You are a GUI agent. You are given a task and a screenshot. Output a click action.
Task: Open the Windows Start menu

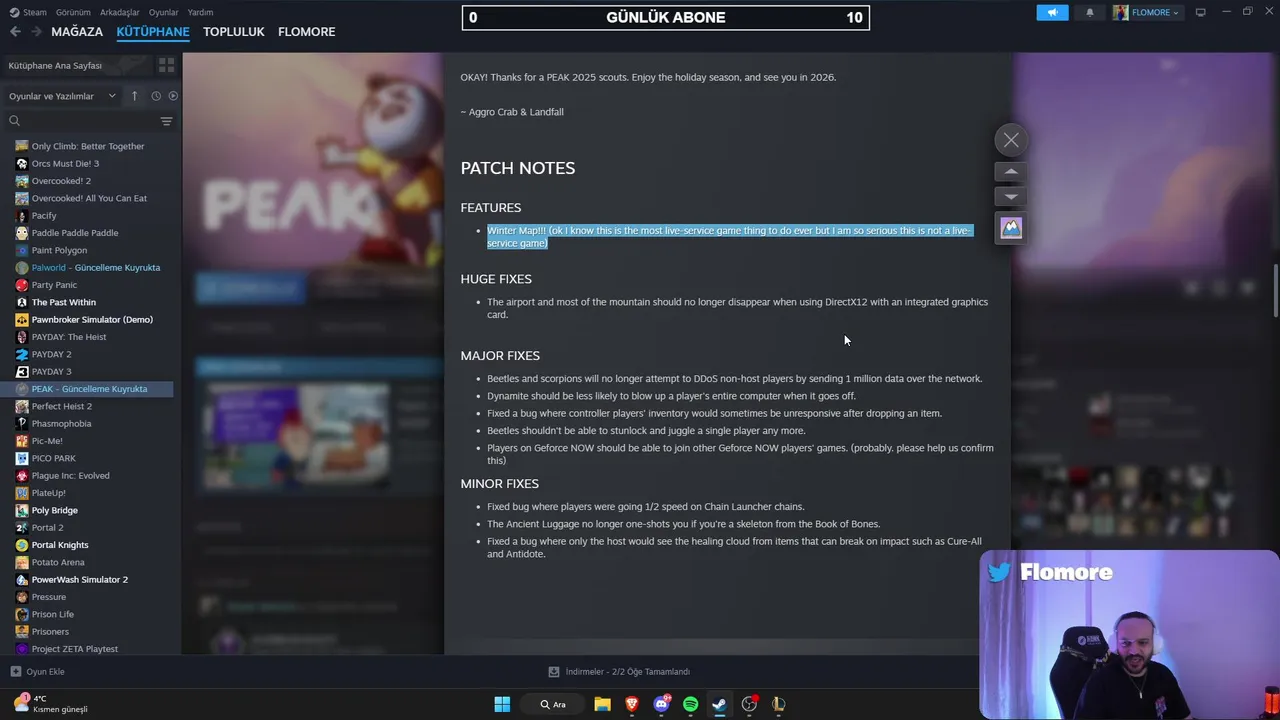tap(502, 704)
